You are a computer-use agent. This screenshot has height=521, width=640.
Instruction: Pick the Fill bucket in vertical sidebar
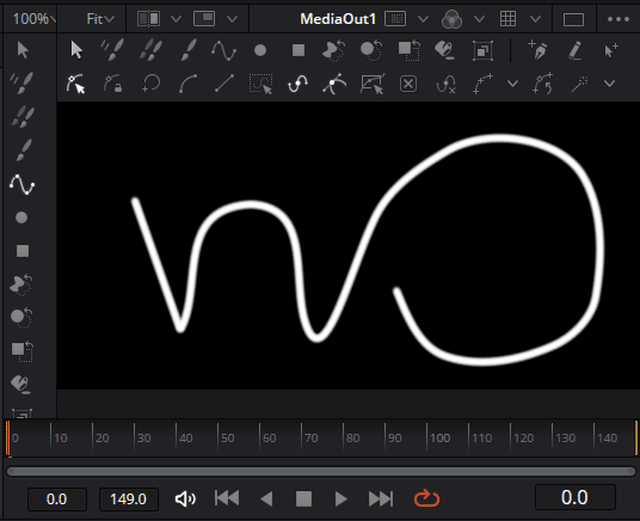tap(21, 384)
